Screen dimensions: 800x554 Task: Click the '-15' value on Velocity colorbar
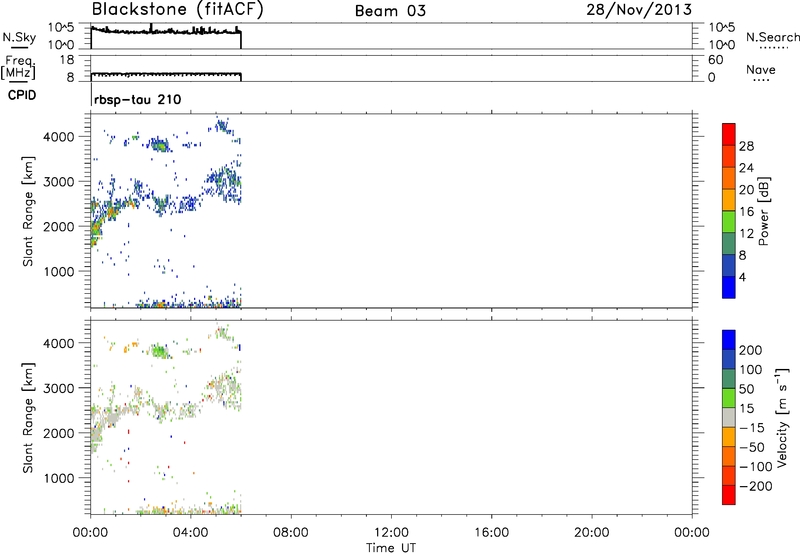(x=752, y=428)
